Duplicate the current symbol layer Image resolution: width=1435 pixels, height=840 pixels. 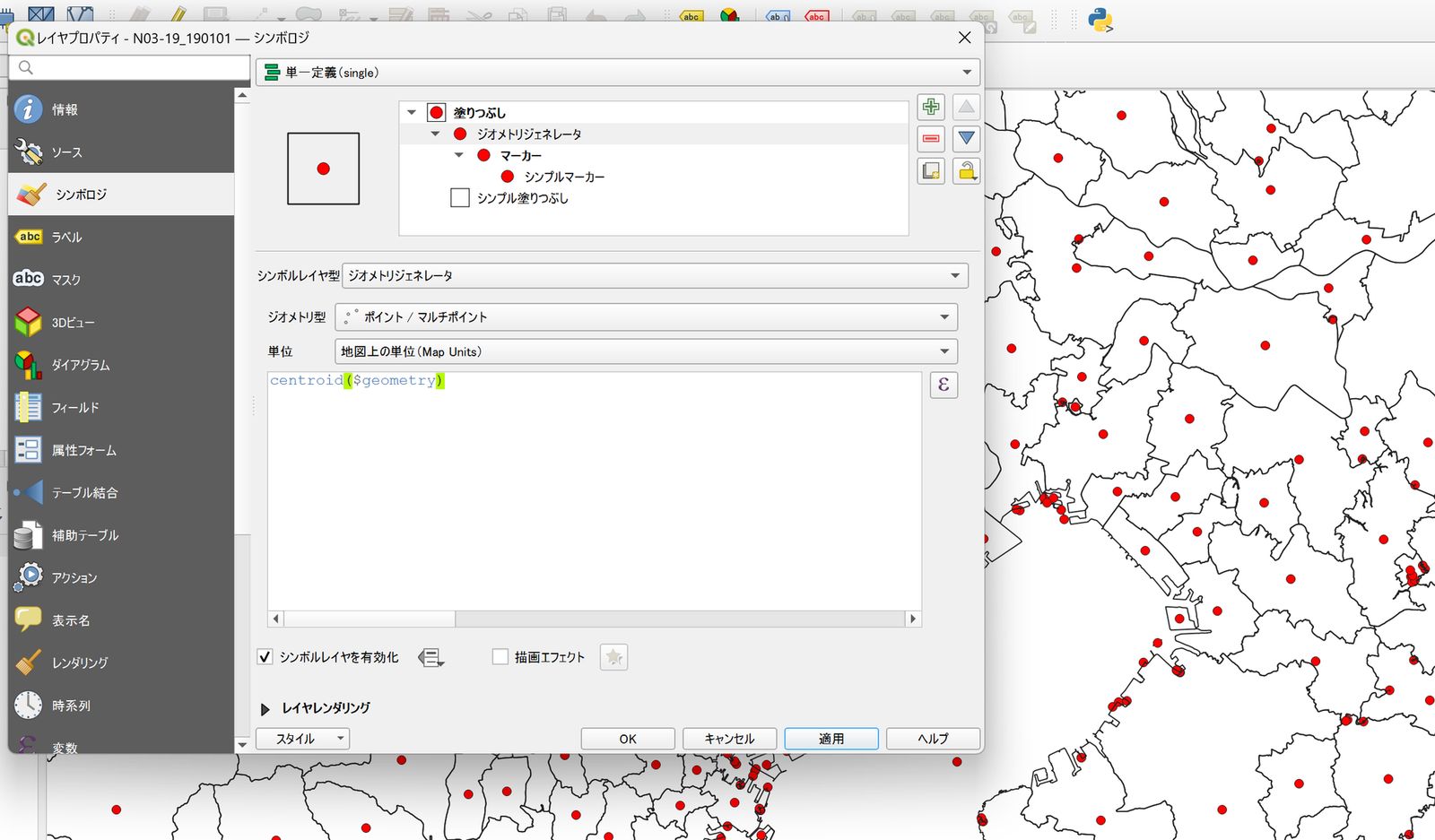click(x=931, y=170)
